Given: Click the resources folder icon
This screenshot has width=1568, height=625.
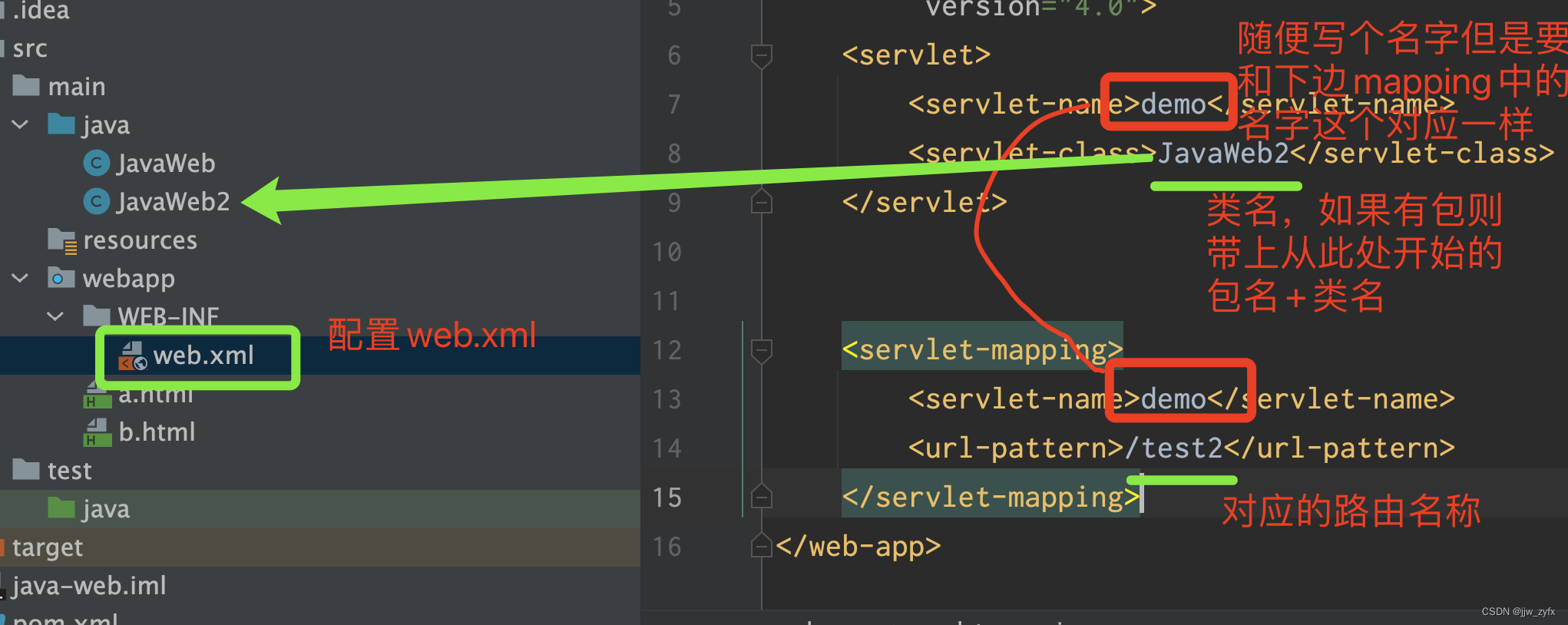Looking at the screenshot, I should pos(61,240).
